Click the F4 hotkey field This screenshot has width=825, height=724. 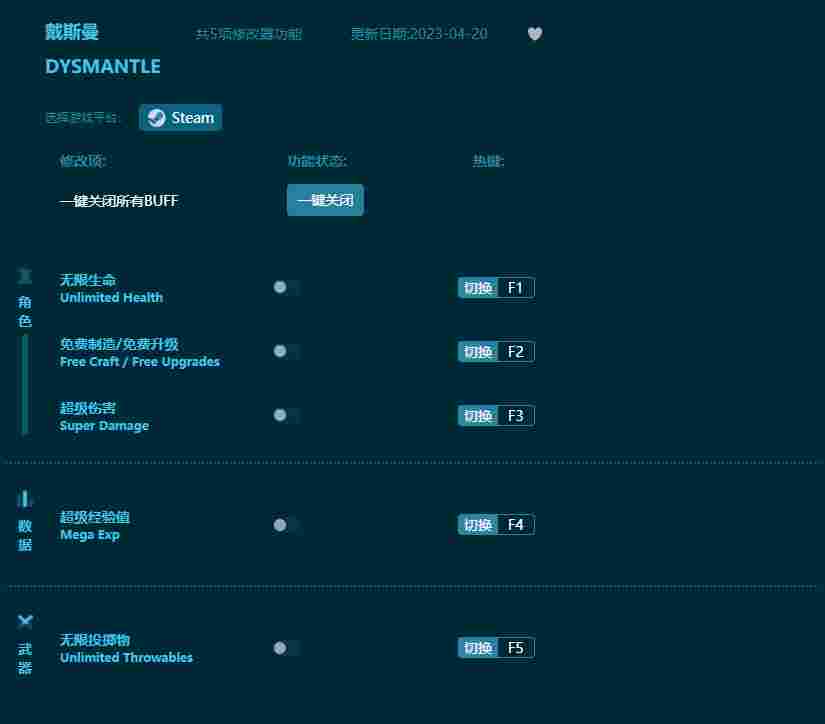coord(516,525)
